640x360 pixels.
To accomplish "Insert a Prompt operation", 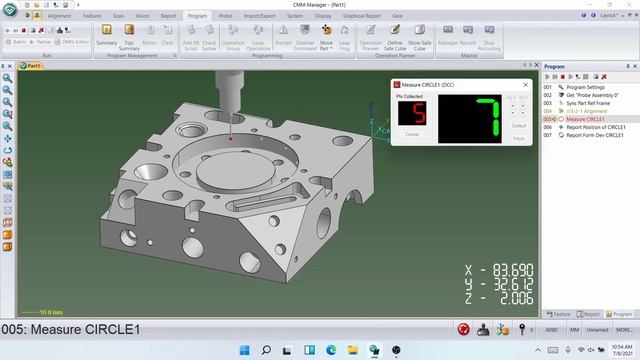I will click(x=283, y=35).
